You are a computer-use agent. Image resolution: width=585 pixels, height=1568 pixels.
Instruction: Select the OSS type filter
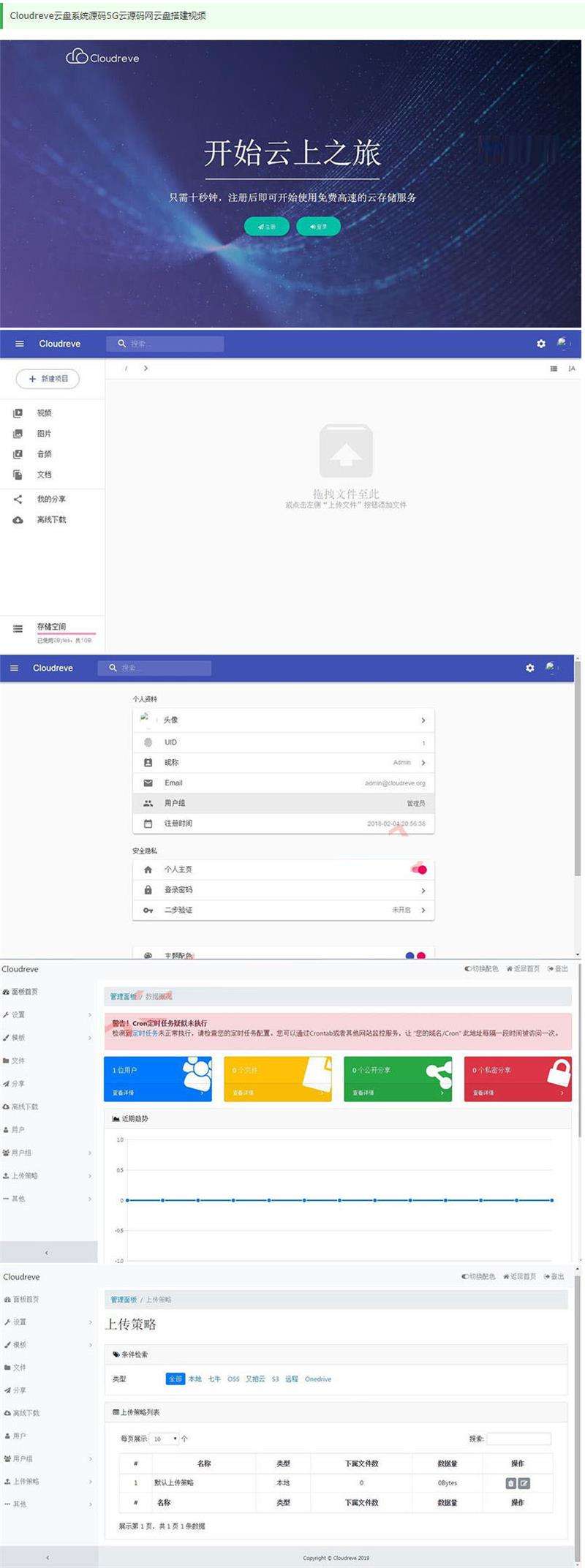click(233, 1379)
